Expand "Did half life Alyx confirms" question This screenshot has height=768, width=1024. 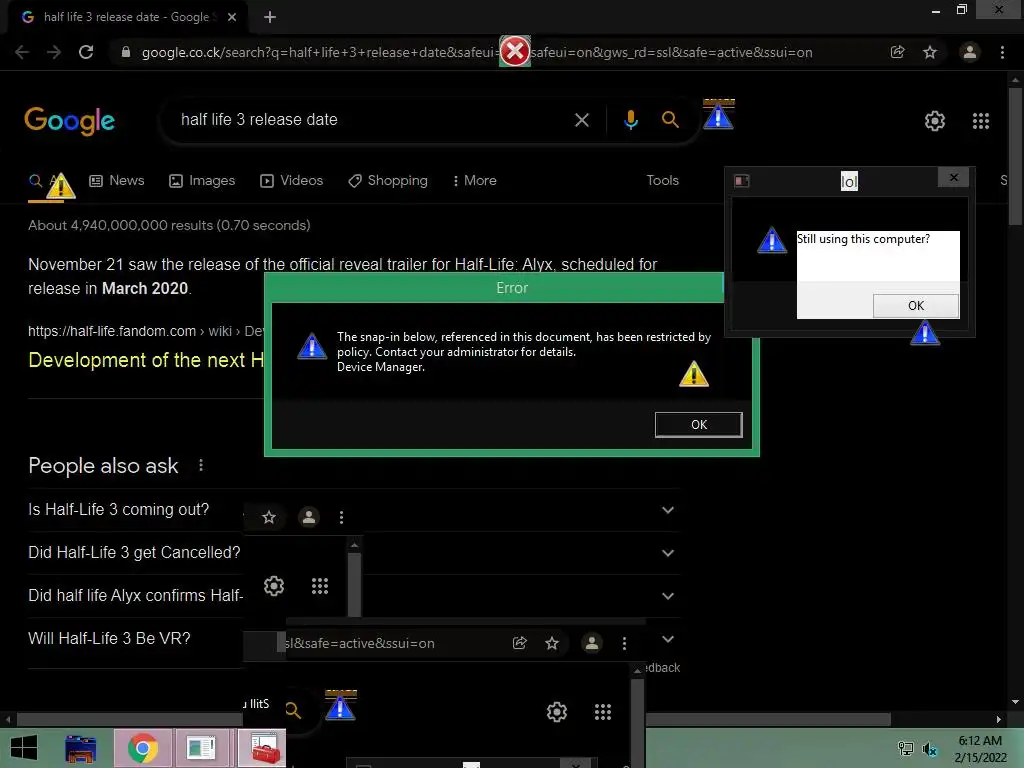point(667,596)
